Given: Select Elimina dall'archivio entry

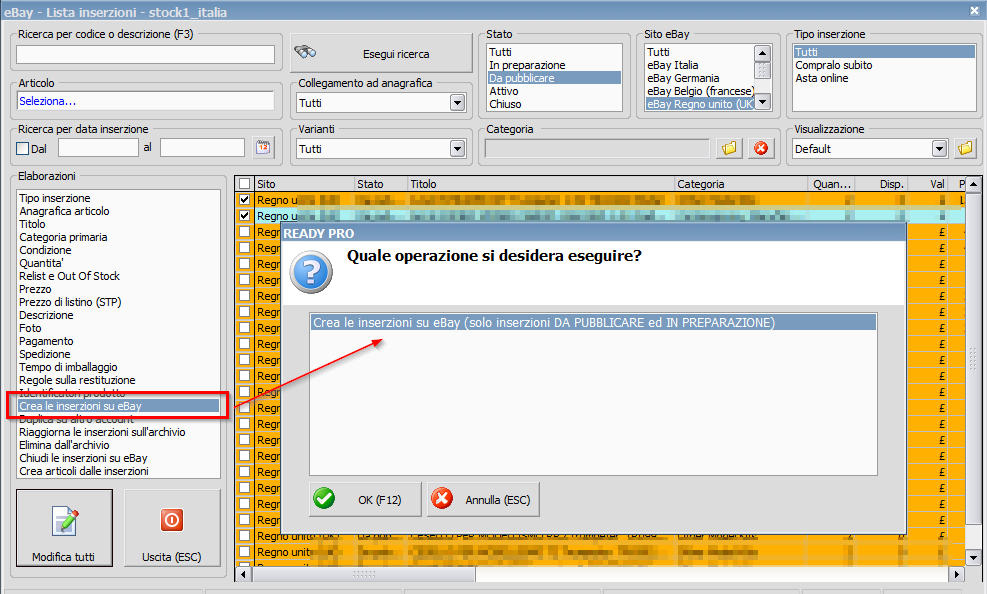Looking at the screenshot, I should click(64, 445).
